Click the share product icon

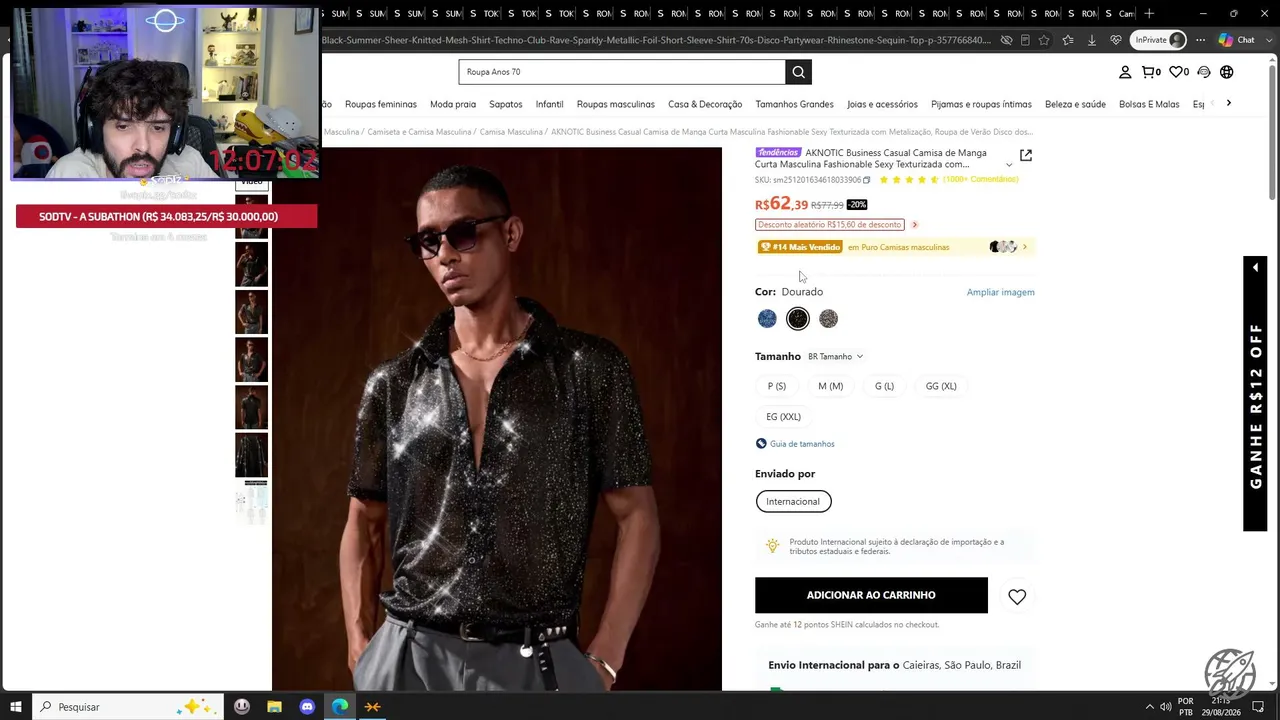(x=1026, y=156)
